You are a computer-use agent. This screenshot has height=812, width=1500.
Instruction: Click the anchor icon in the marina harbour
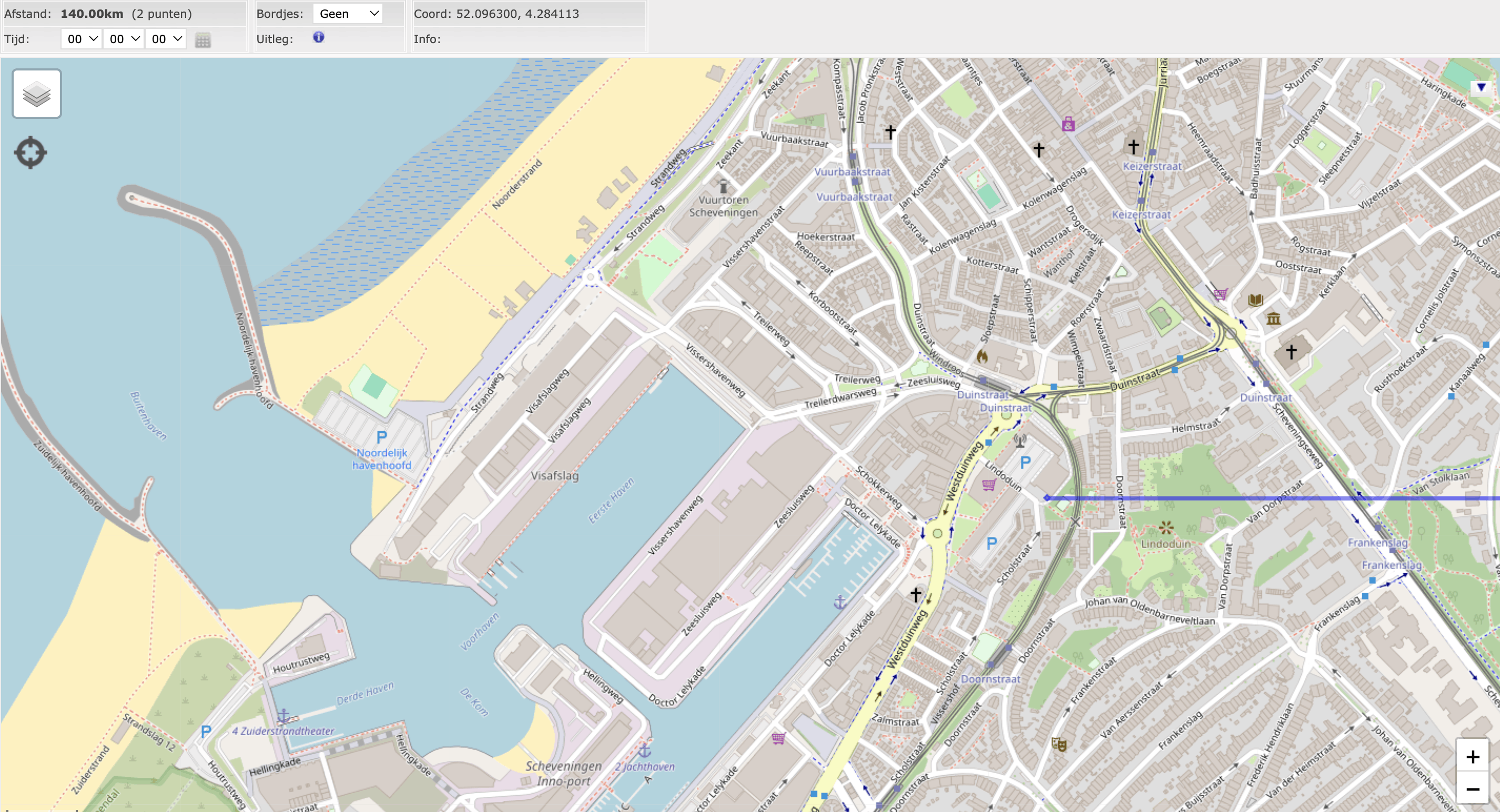click(839, 602)
